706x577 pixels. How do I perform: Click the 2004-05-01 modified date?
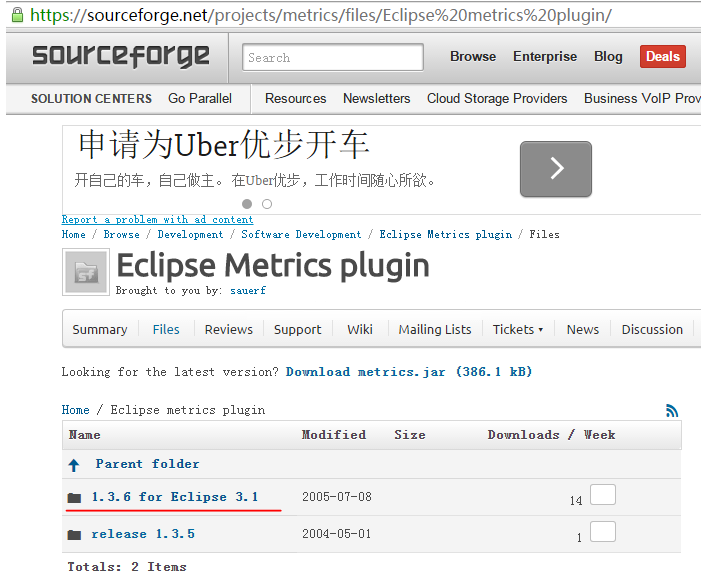point(337,534)
